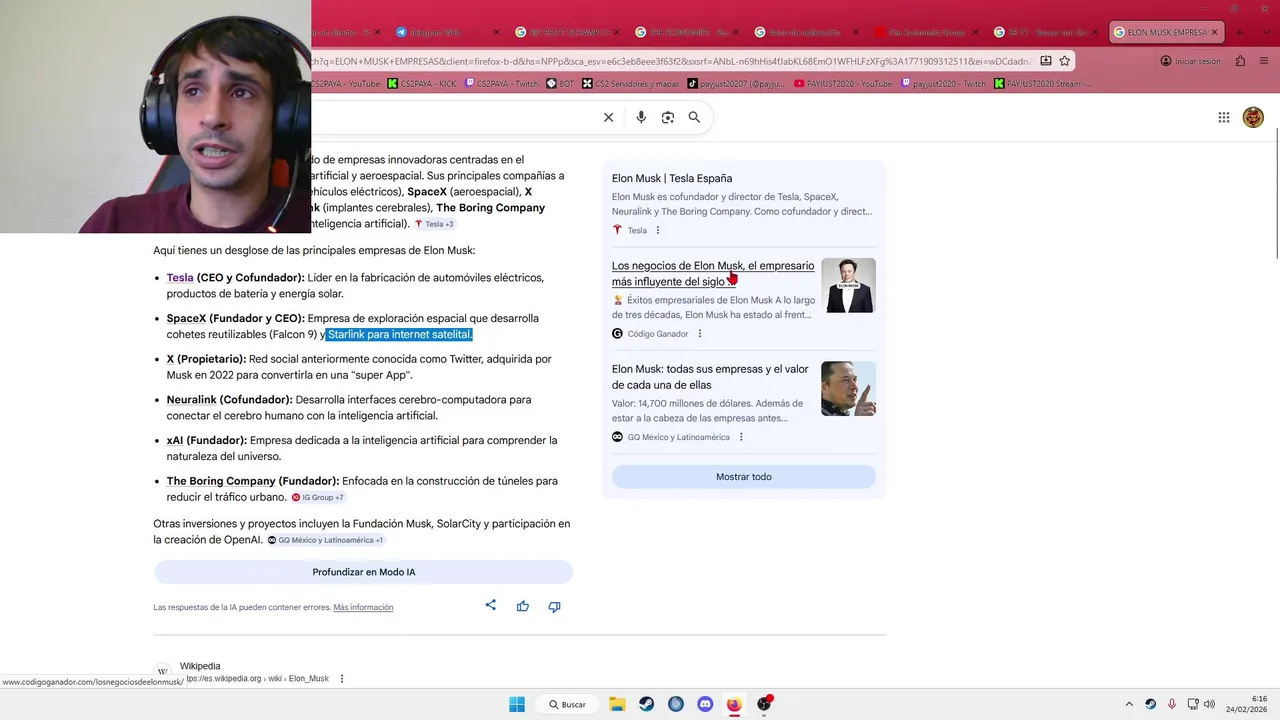Give thumbs down to AI overview

(554, 606)
